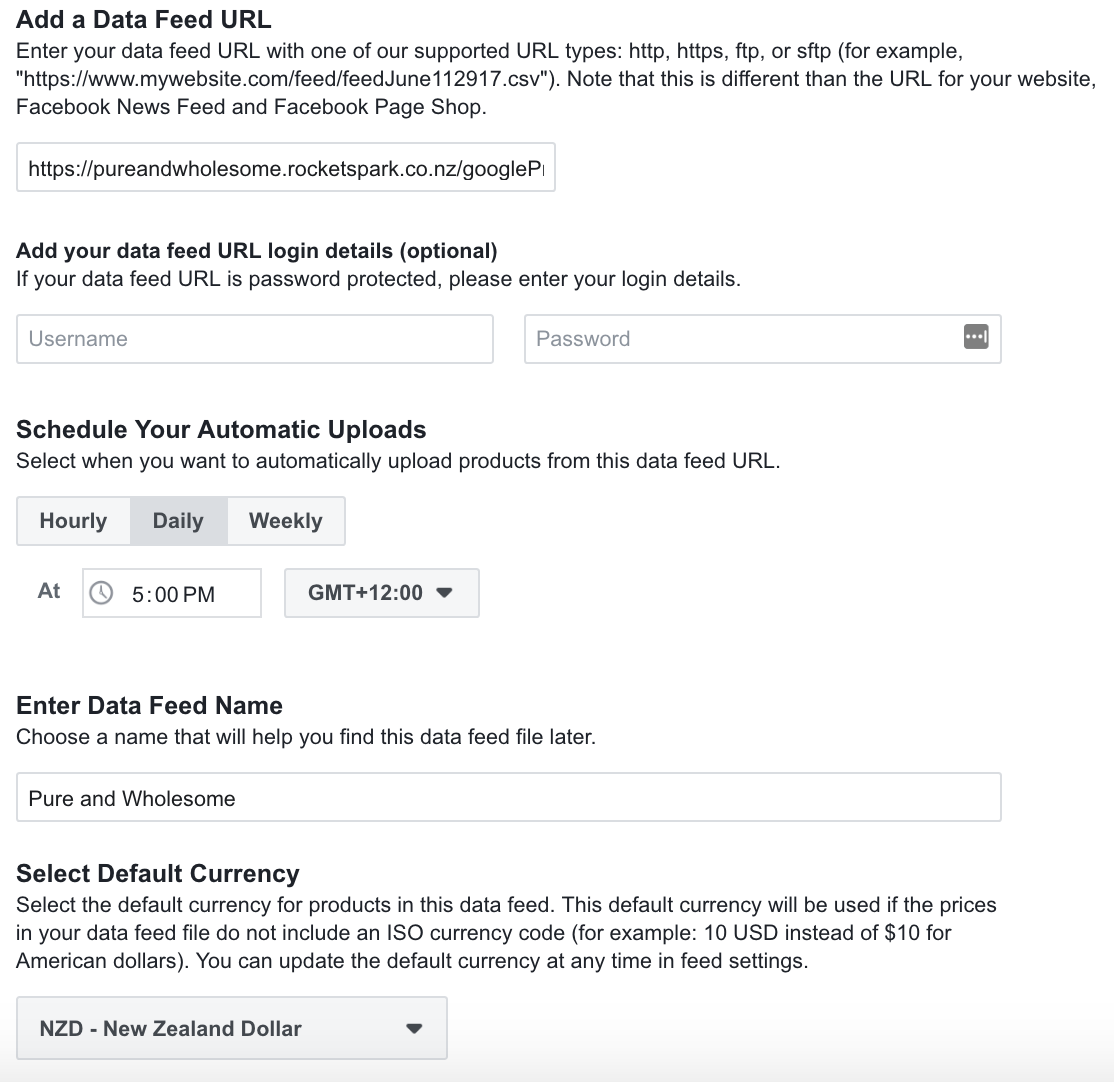The height and width of the screenshot is (1082, 1114).
Task: Select the hour value 5 in time field
Action: tap(138, 595)
